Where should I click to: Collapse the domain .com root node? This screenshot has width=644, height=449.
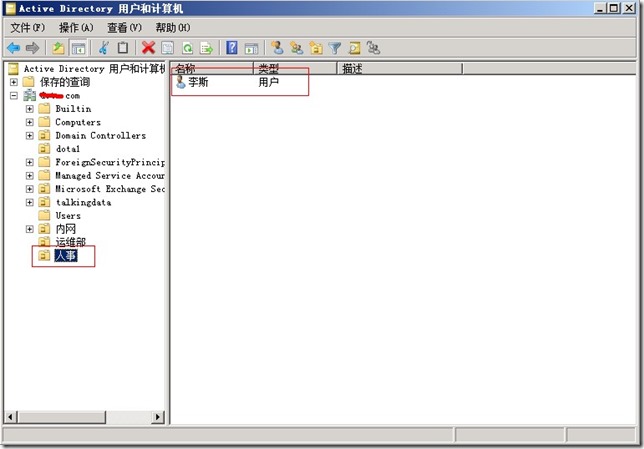click(x=14, y=96)
